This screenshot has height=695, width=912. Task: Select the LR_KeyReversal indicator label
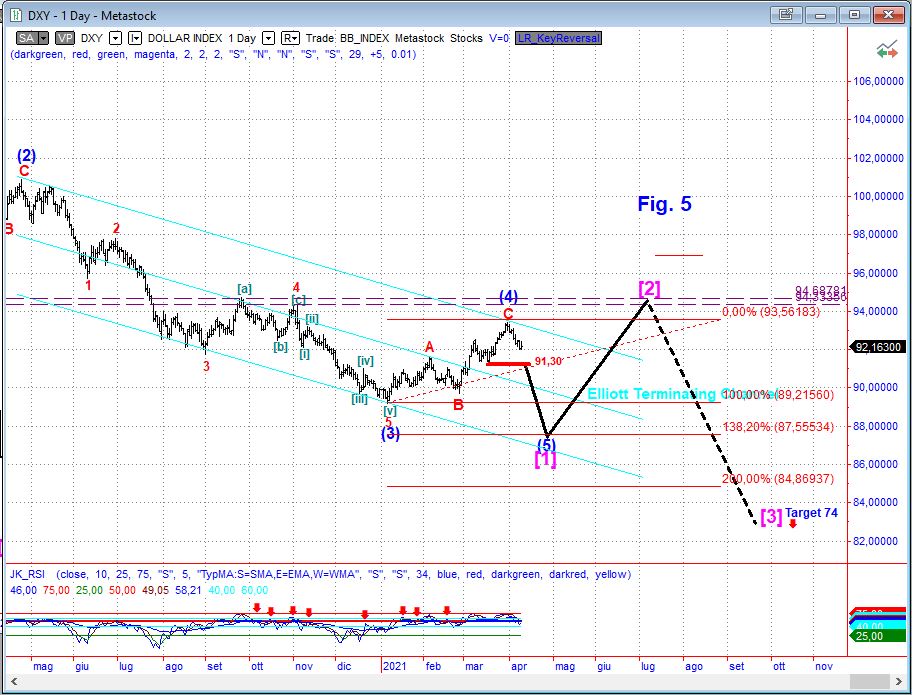558,38
